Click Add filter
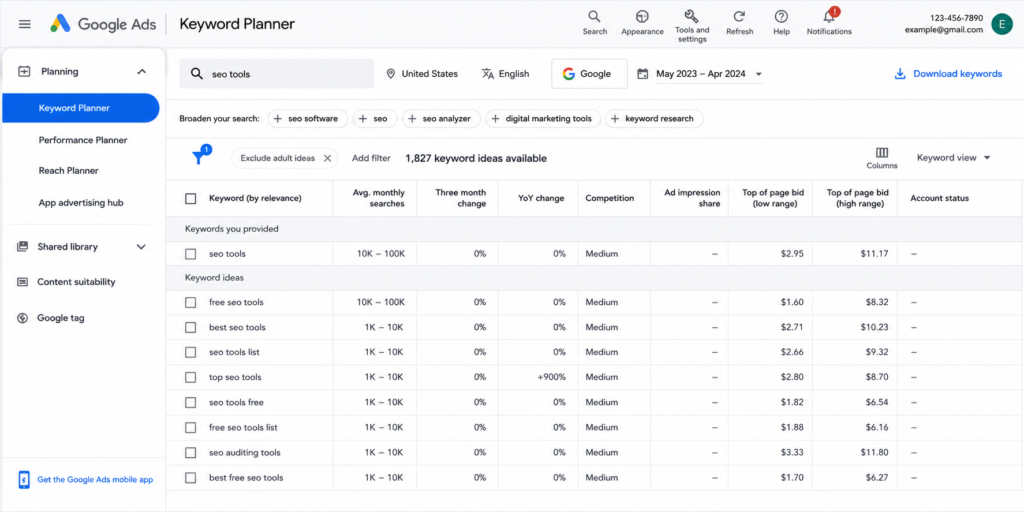This screenshot has height=512, width=1024. click(371, 158)
